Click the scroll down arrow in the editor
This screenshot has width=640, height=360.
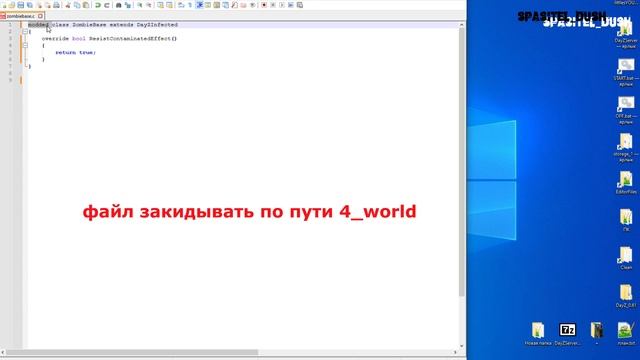[462, 346]
